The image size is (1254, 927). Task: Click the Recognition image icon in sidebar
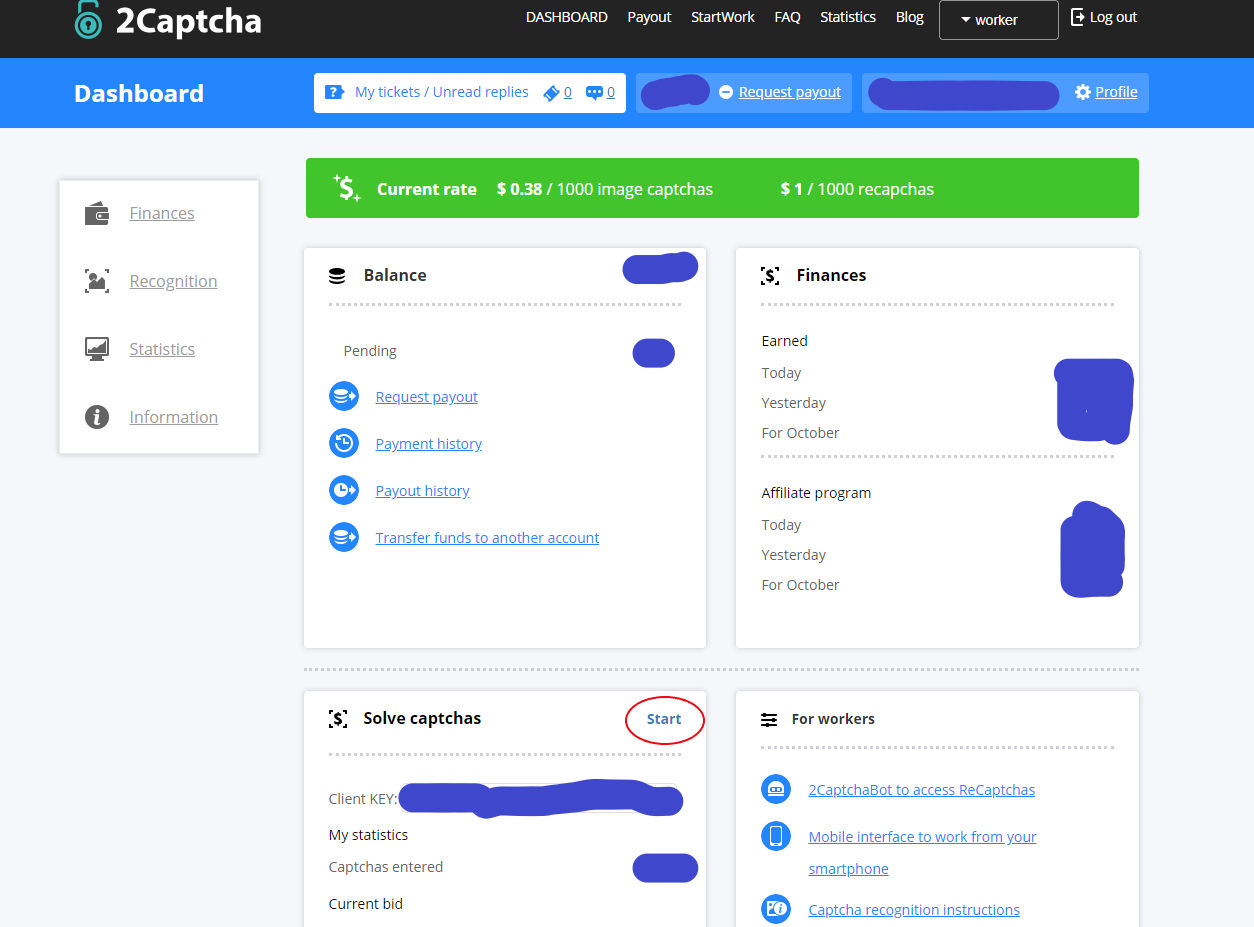tap(97, 281)
